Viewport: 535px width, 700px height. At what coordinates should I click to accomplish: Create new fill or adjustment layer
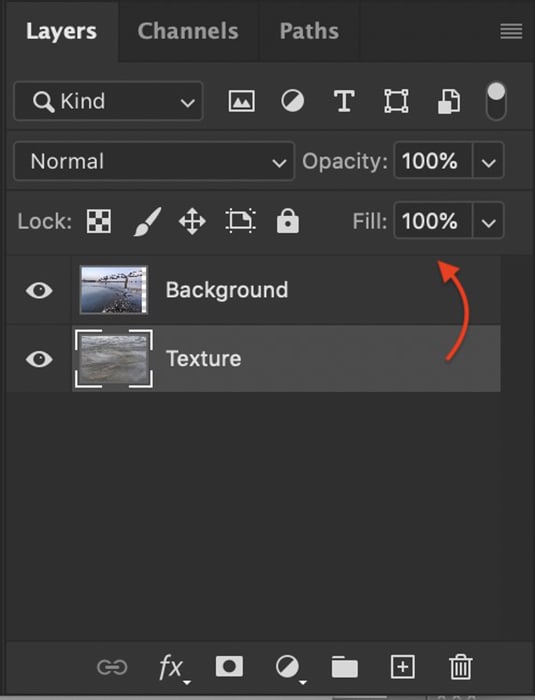[289, 668]
